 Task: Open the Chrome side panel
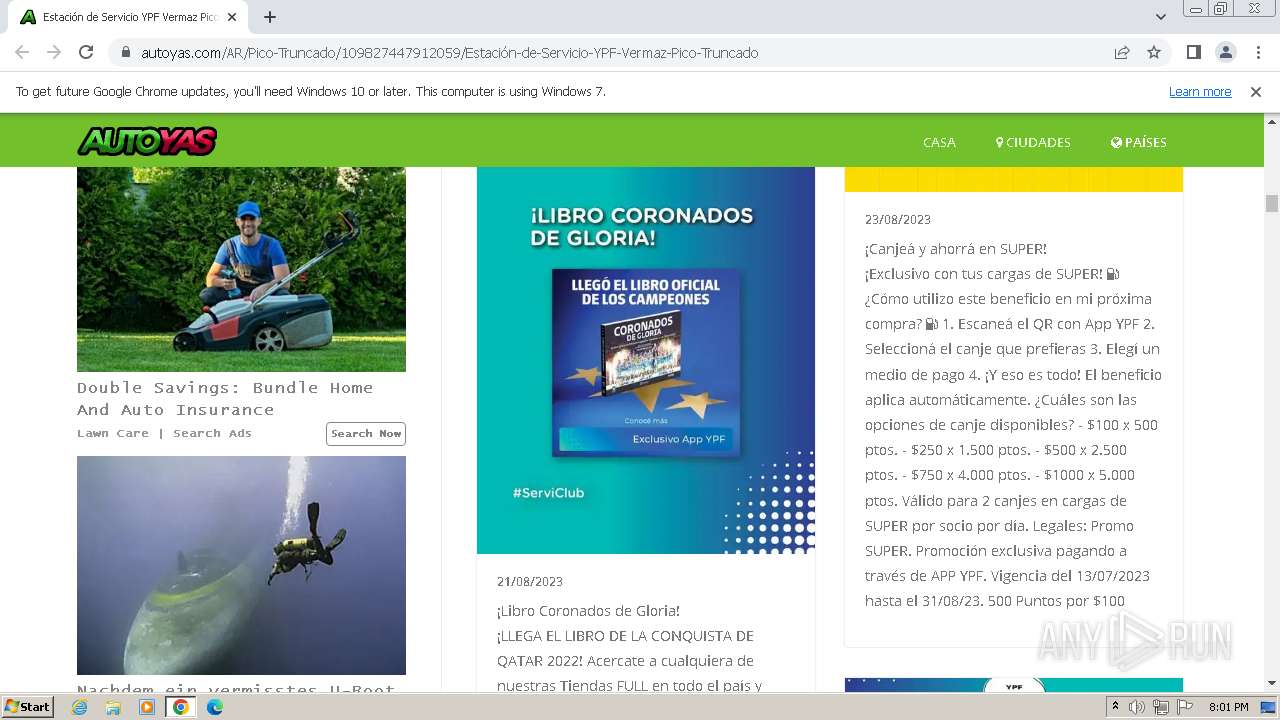(1194, 52)
